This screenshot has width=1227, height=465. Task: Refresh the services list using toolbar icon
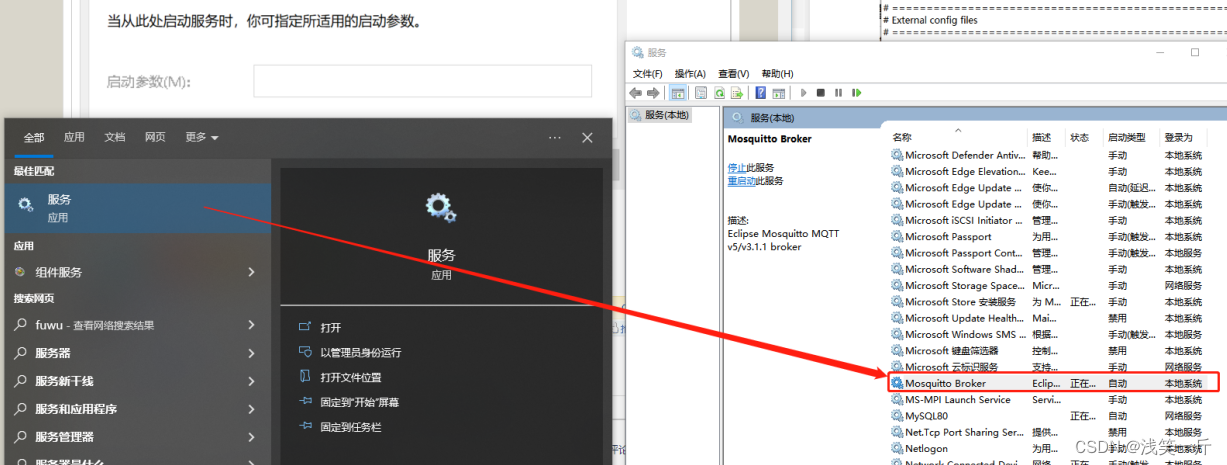[719, 92]
